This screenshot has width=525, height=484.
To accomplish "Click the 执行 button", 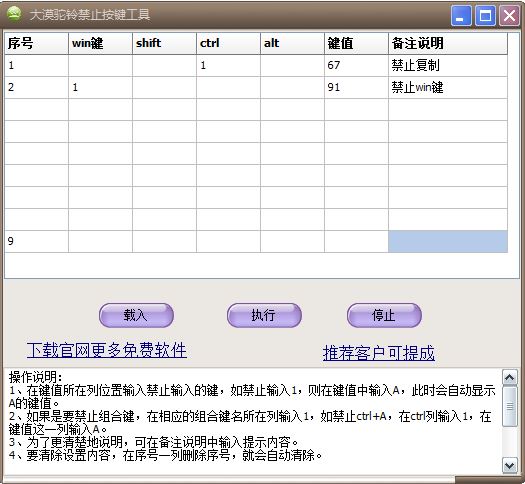I will (264, 315).
